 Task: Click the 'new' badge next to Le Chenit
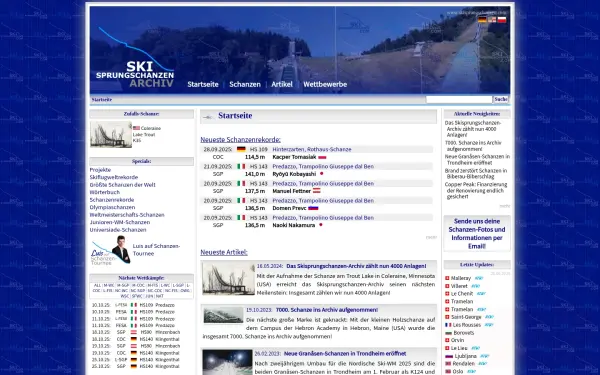481,293
